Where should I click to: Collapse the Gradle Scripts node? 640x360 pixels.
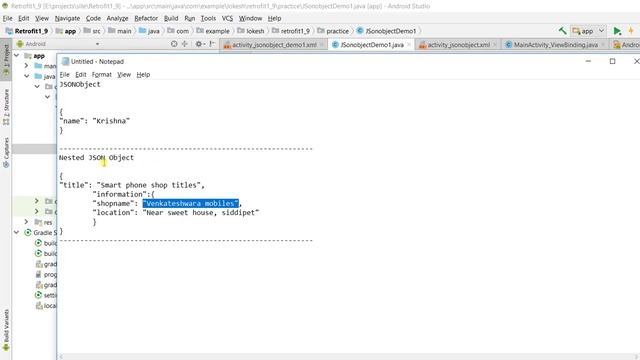(17, 232)
